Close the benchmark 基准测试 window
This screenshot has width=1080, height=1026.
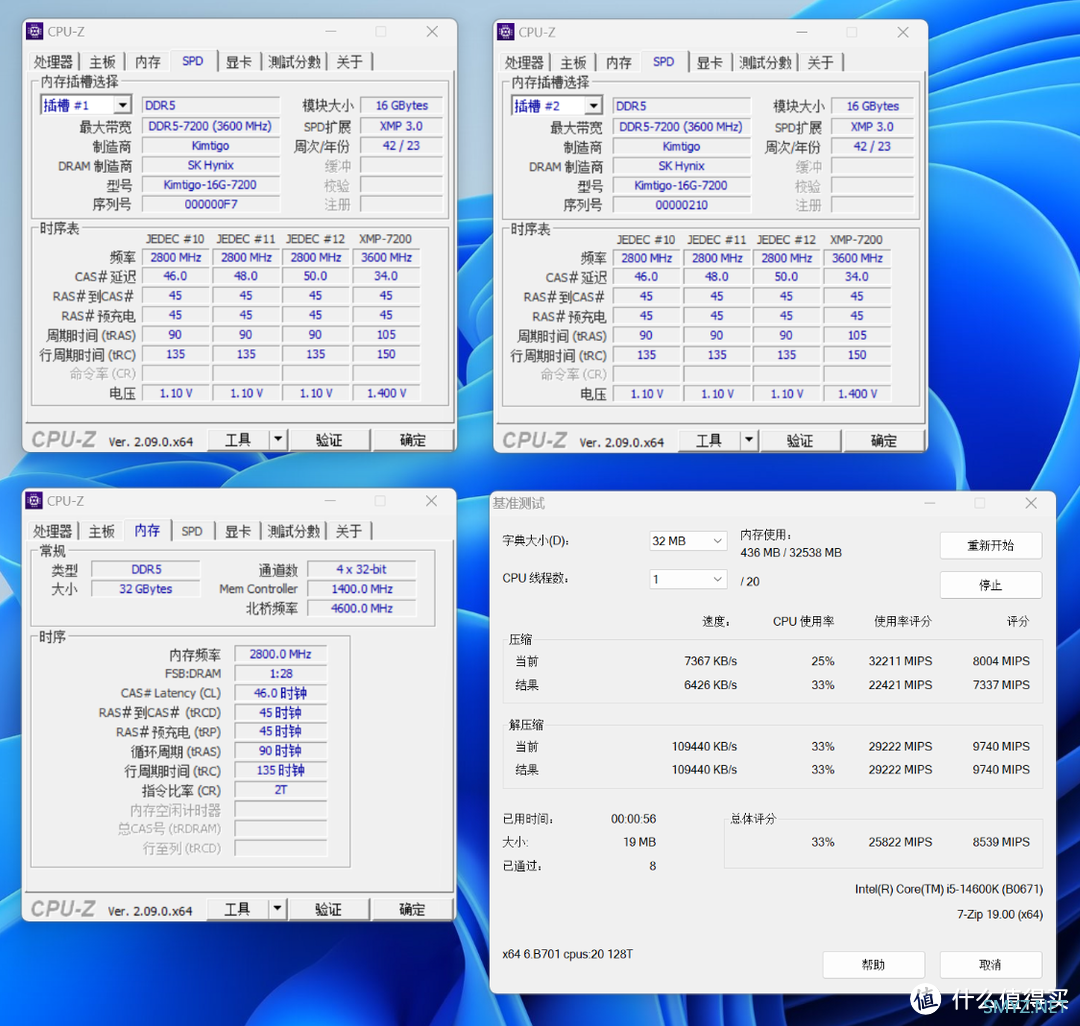[x=1031, y=503]
